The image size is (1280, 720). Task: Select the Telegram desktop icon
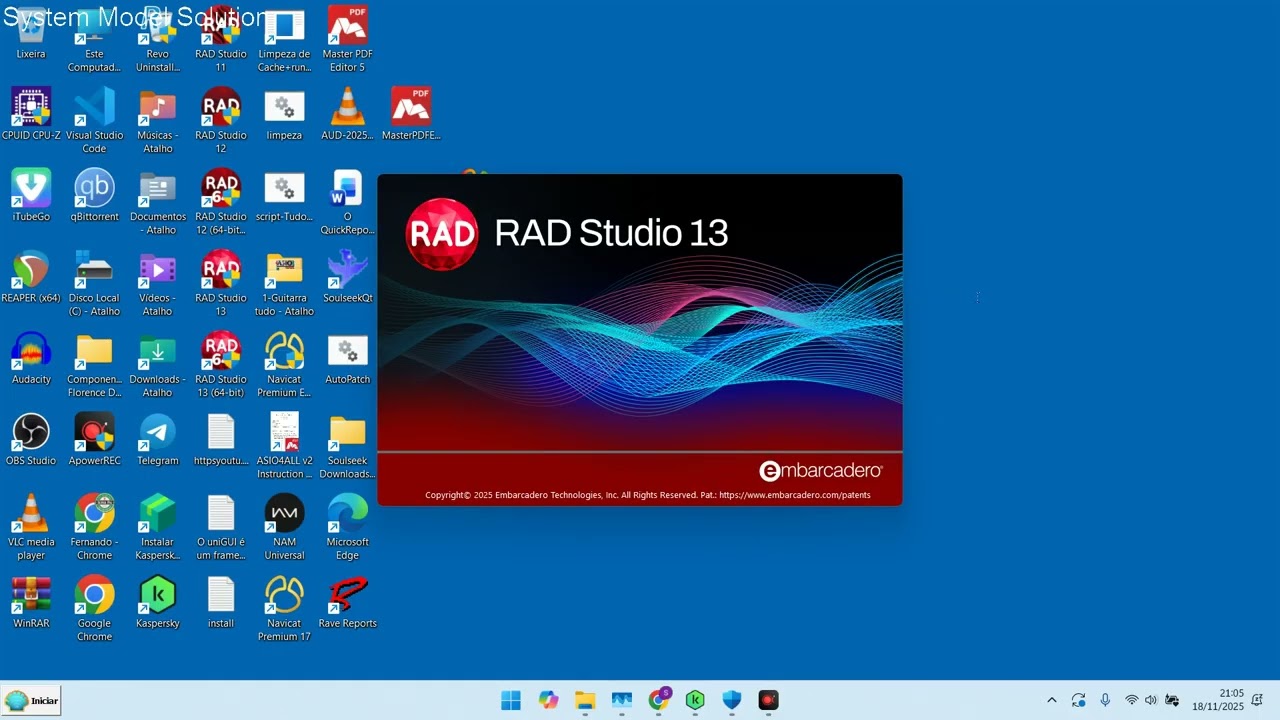pos(157,438)
